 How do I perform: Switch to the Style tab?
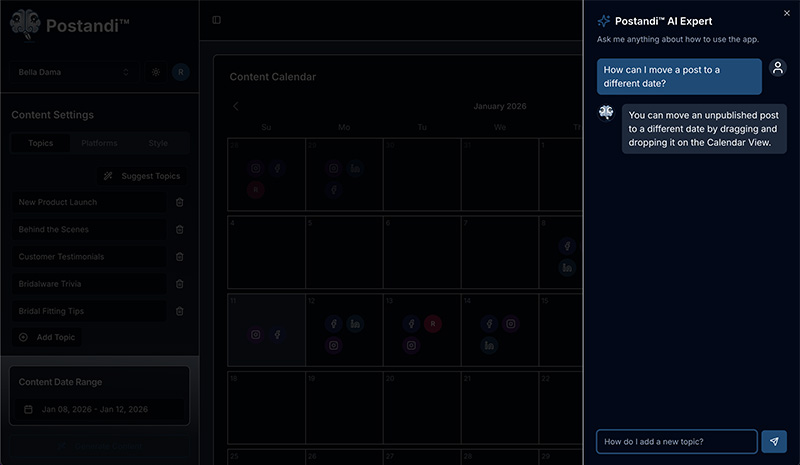pos(158,143)
